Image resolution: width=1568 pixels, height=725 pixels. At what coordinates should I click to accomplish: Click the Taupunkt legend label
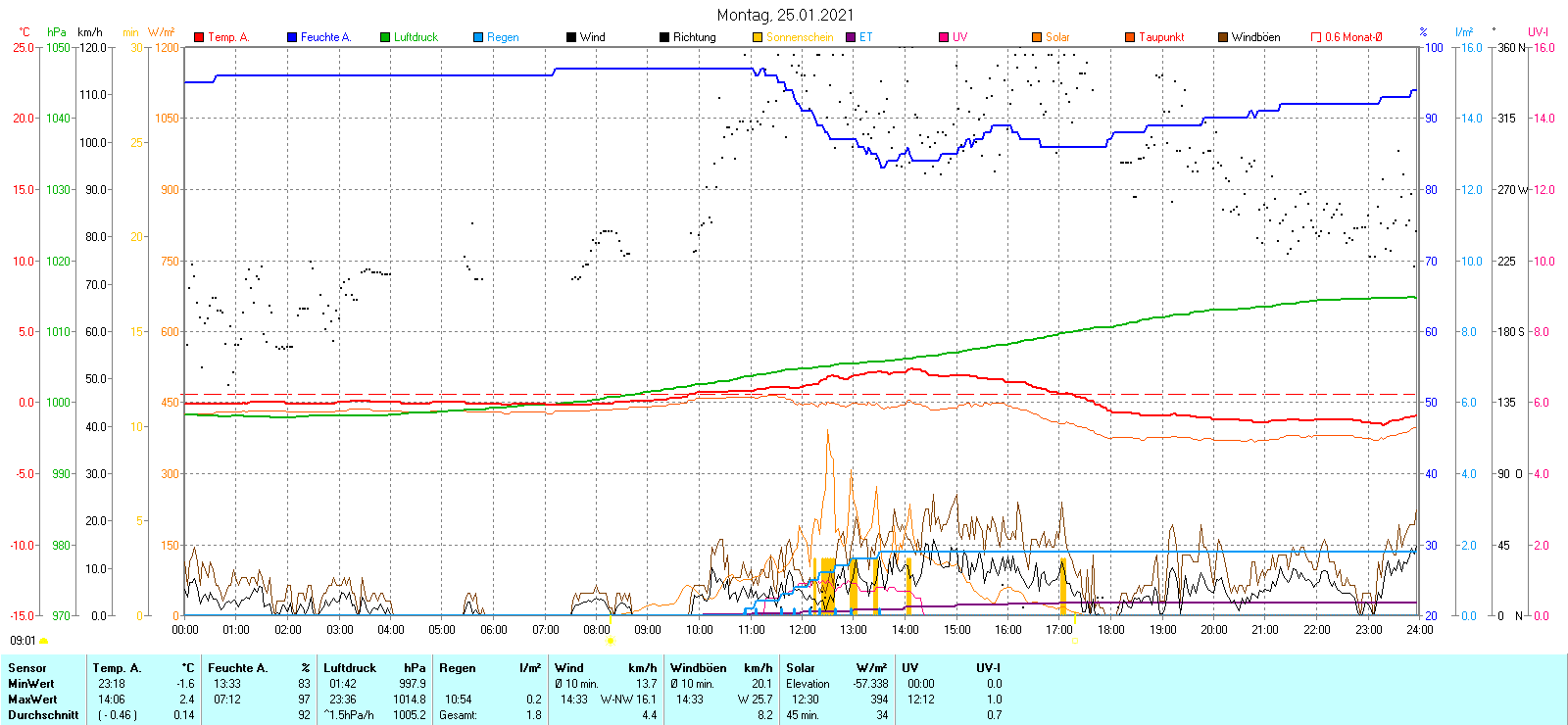click(x=1161, y=37)
